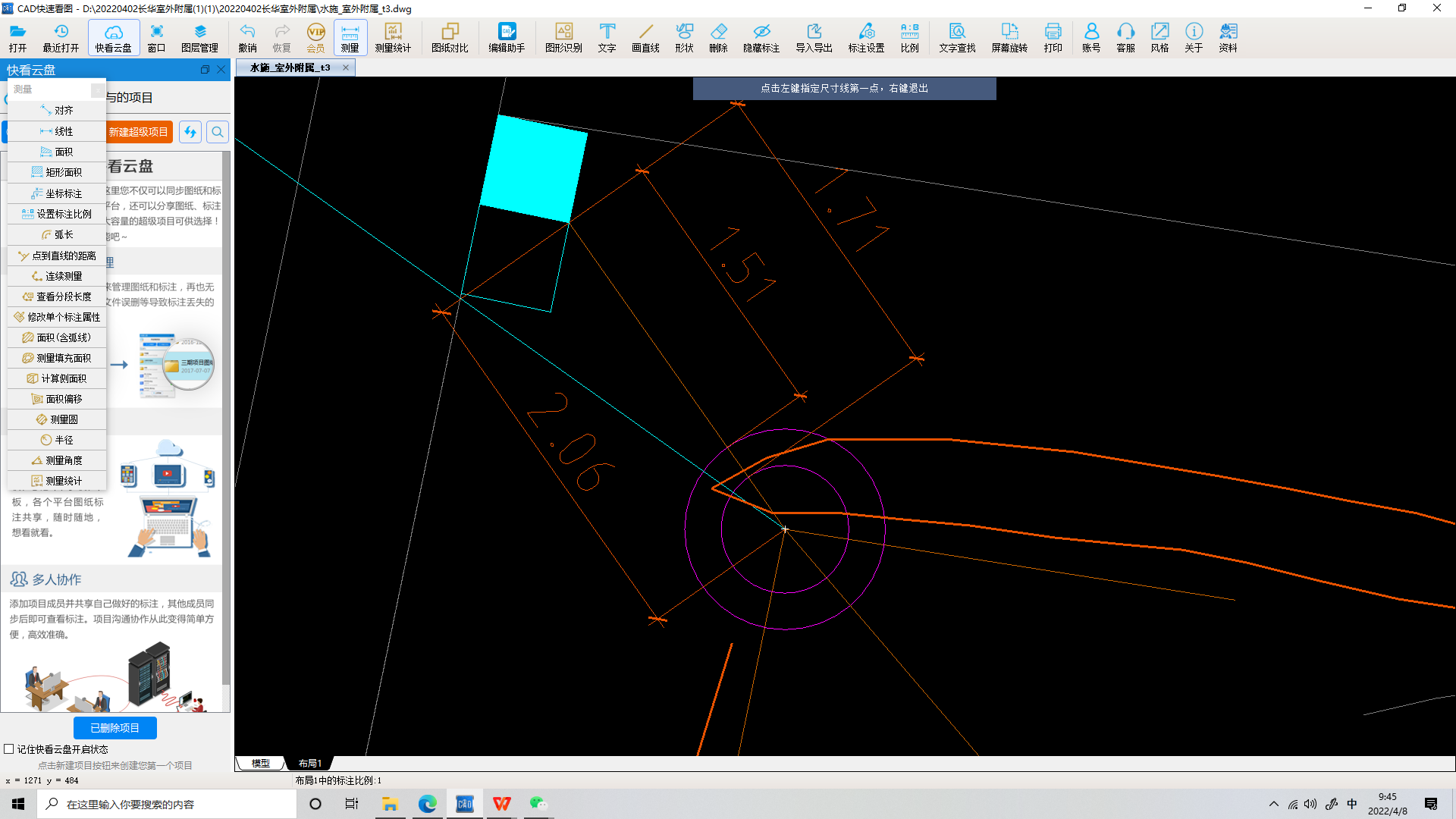Select 对齐 from the measure menu
The height and width of the screenshot is (819, 1456).
tap(57, 111)
